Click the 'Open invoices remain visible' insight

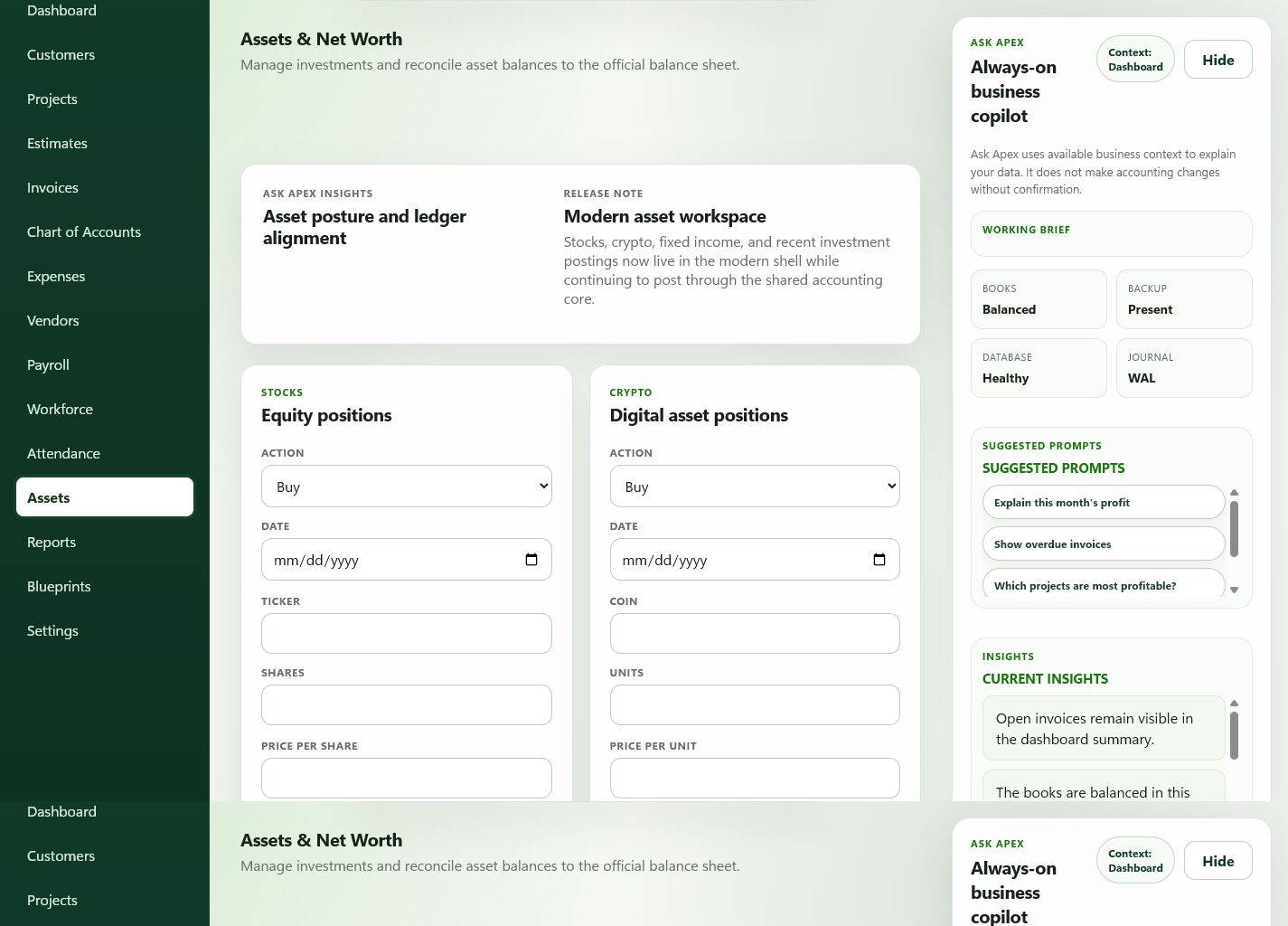pyautogui.click(x=1104, y=728)
